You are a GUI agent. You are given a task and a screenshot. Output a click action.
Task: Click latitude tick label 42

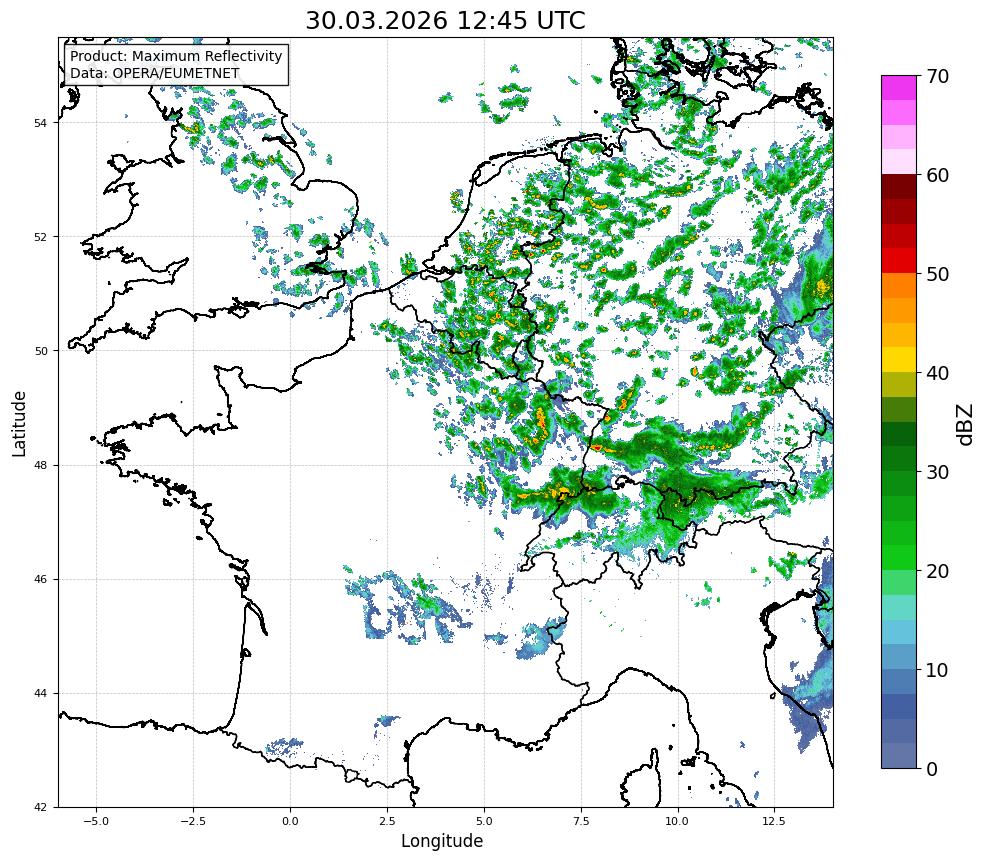click(x=40, y=807)
